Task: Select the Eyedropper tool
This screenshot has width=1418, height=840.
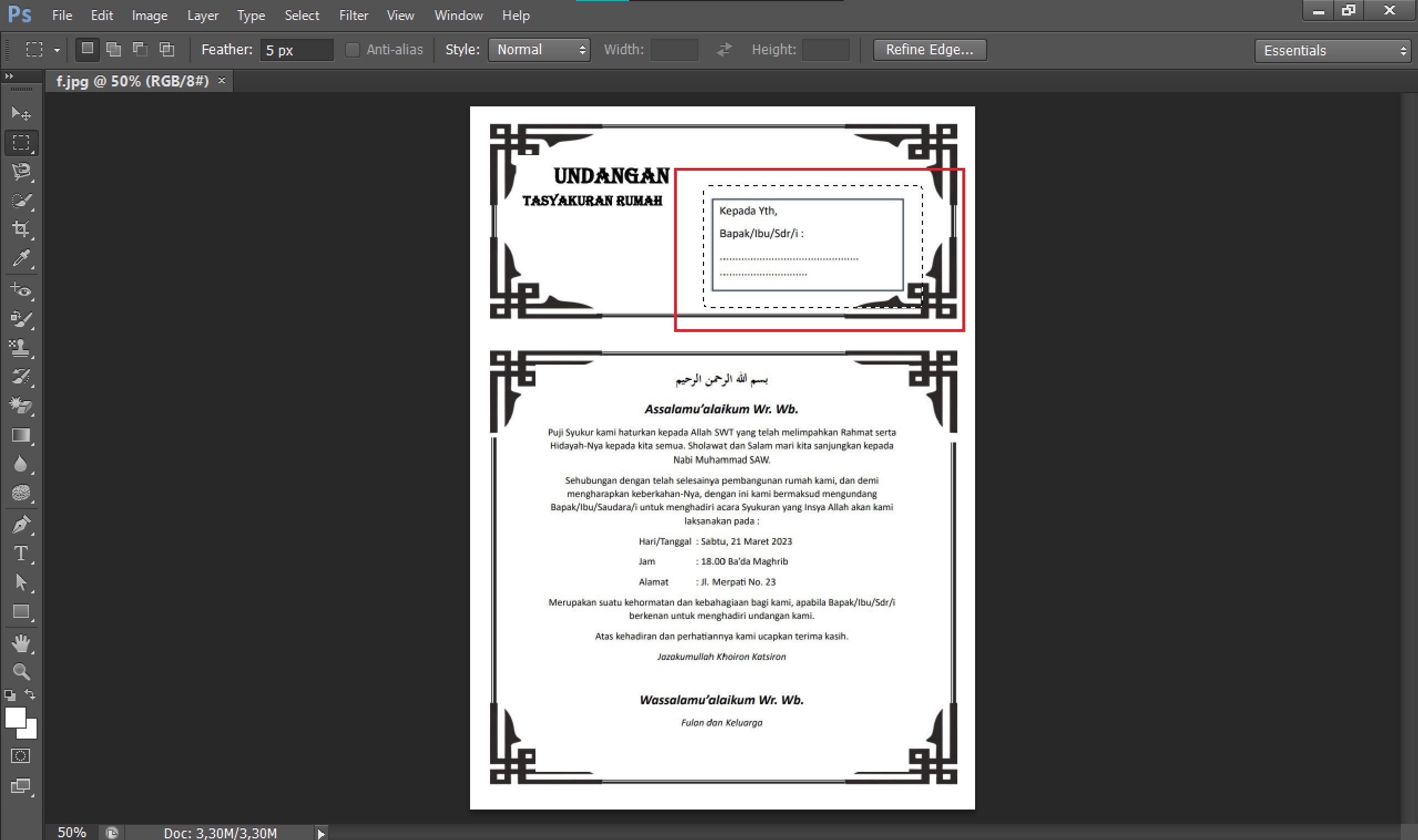Action: 21,258
